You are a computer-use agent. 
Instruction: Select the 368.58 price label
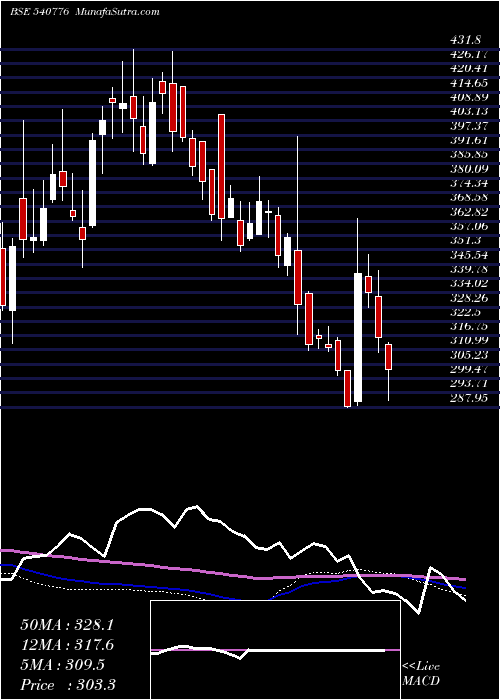point(469,197)
